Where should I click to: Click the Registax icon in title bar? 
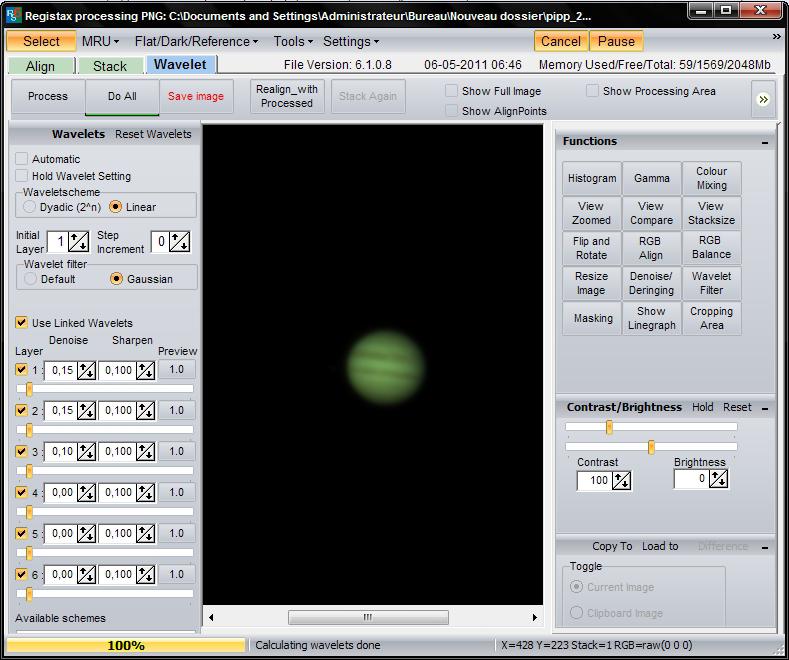coord(13,15)
